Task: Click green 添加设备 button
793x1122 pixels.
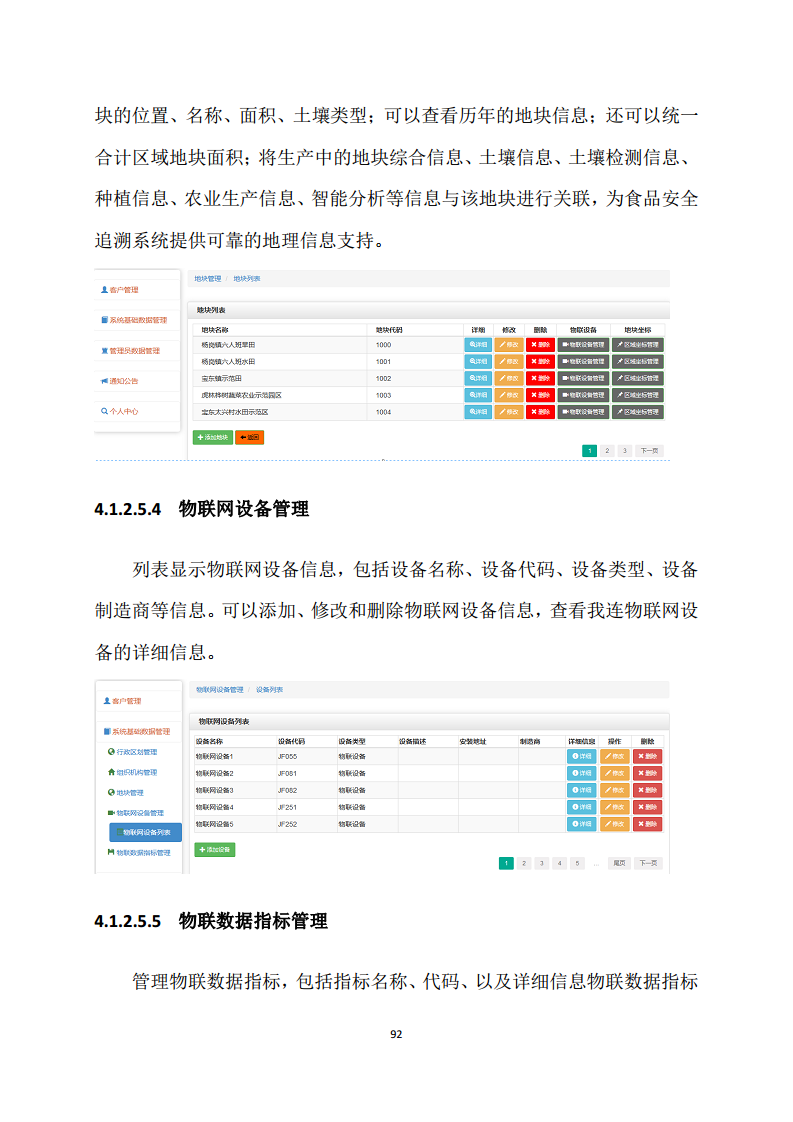Action: click(x=215, y=850)
